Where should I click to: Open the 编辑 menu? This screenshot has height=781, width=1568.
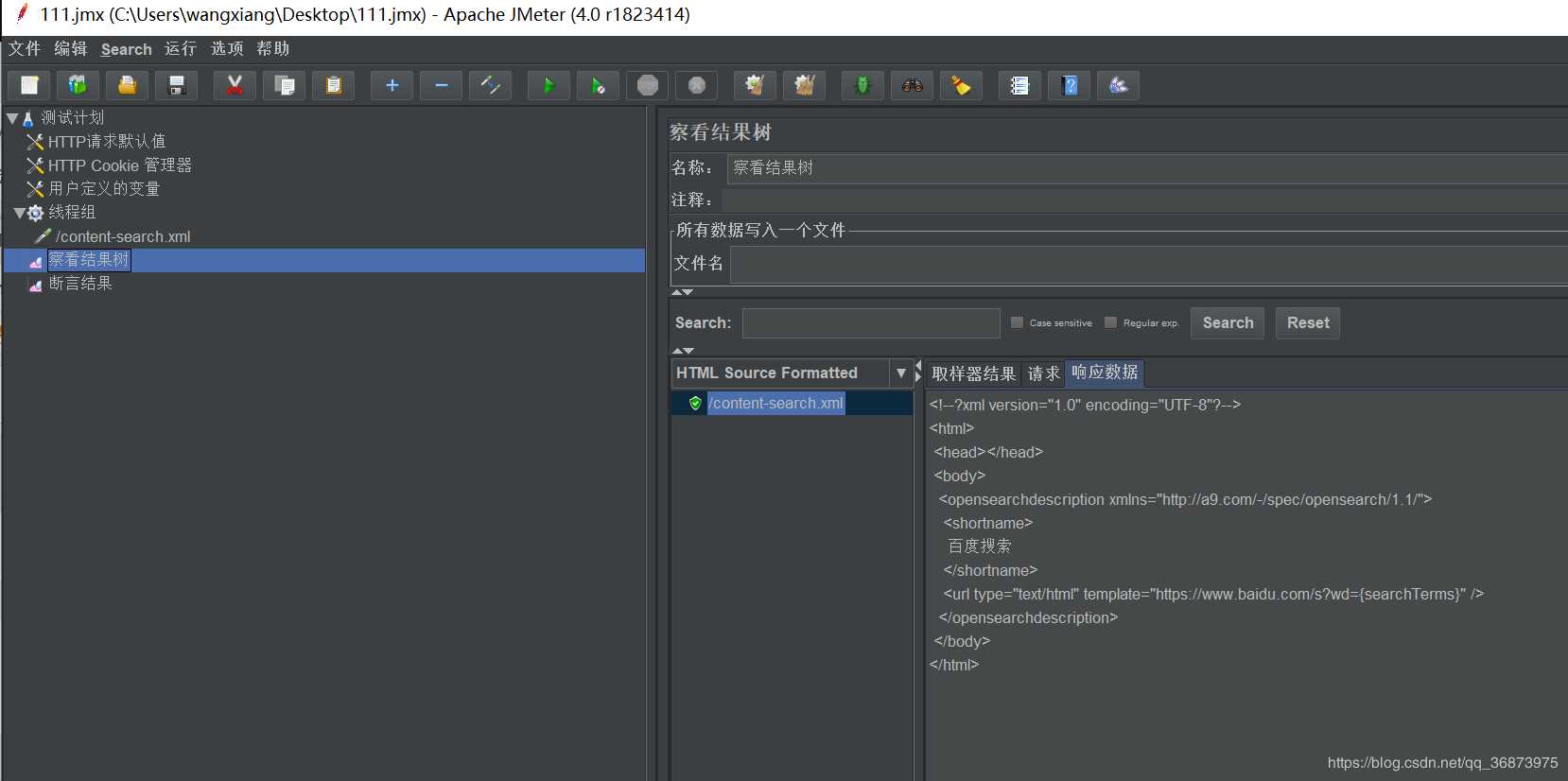(x=71, y=48)
